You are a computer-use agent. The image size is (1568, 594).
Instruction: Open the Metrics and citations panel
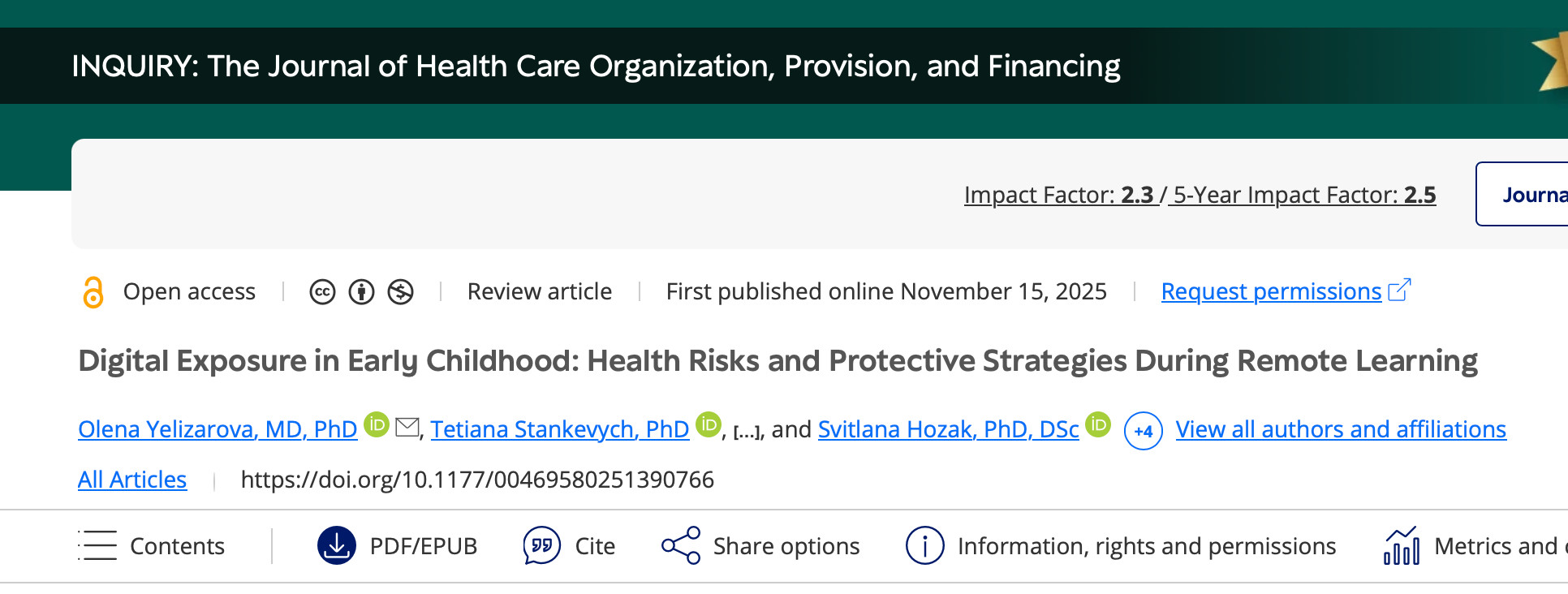(1473, 546)
